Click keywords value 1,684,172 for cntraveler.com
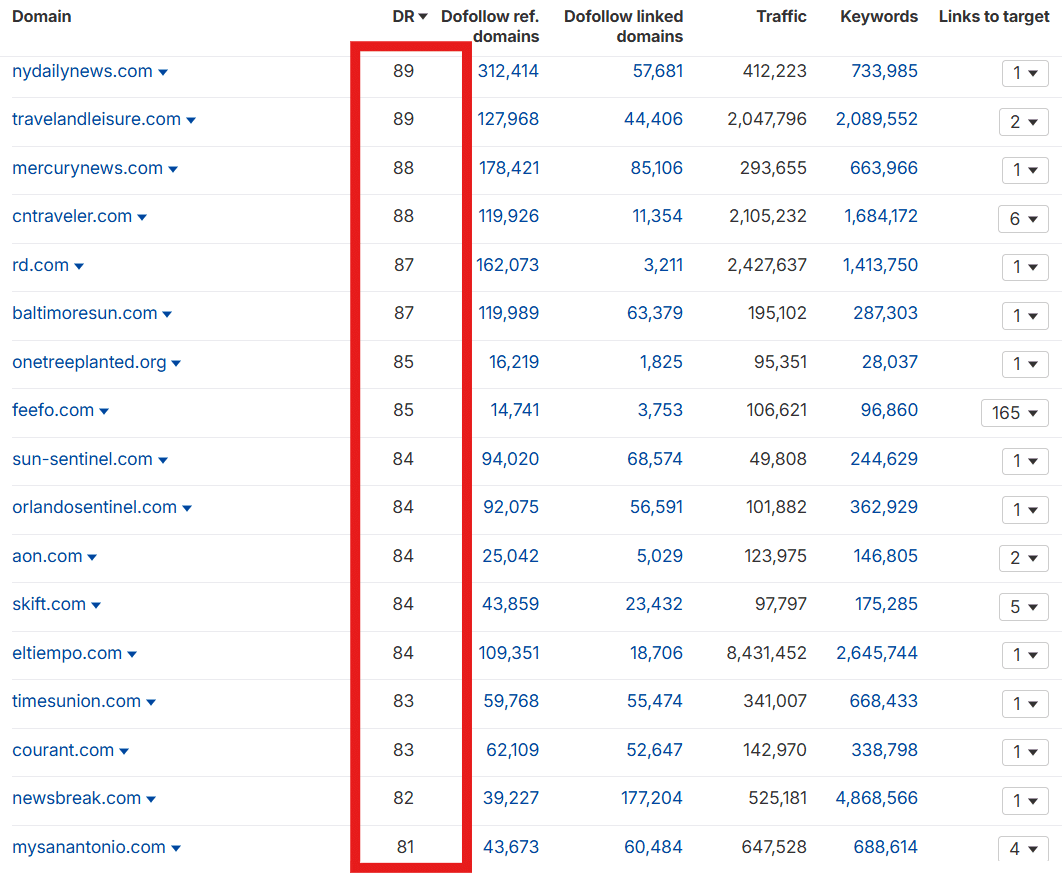The height and width of the screenshot is (873, 1062). point(880,216)
